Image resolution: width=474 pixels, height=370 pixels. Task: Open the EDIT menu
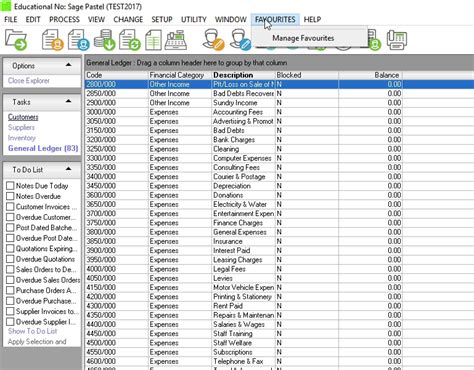click(x=33, y=20)
